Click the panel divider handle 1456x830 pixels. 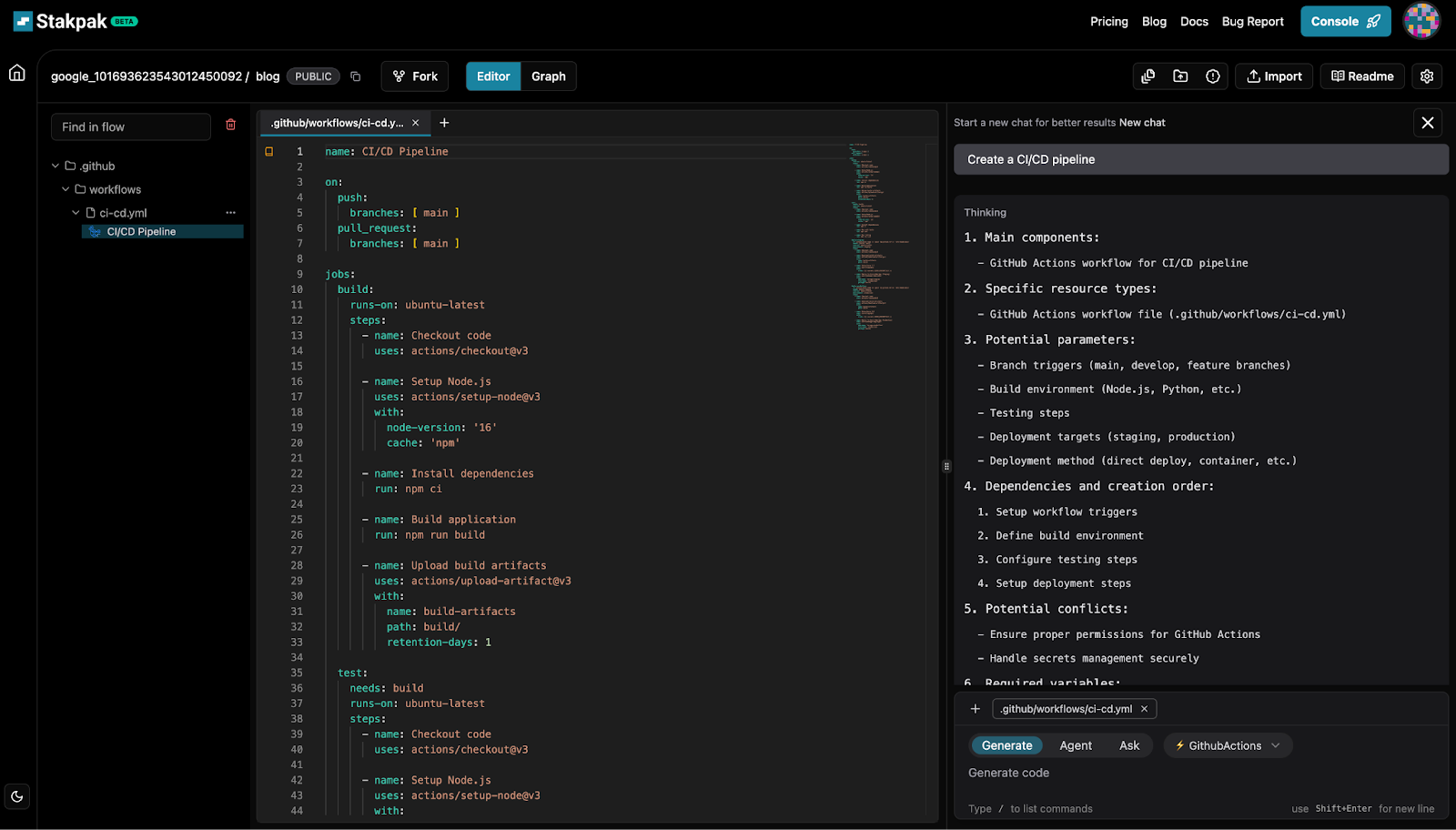pyautogui.click(x=946, y=466)
